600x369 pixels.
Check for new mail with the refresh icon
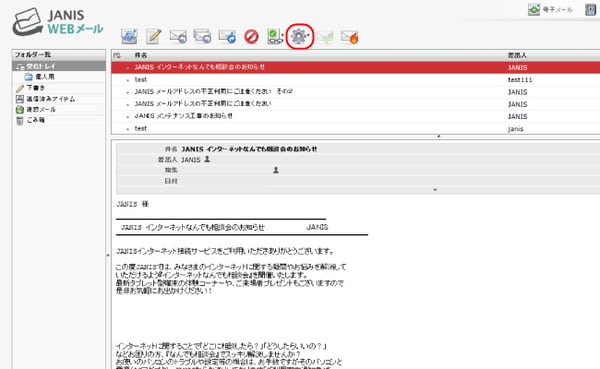point(129,36)
